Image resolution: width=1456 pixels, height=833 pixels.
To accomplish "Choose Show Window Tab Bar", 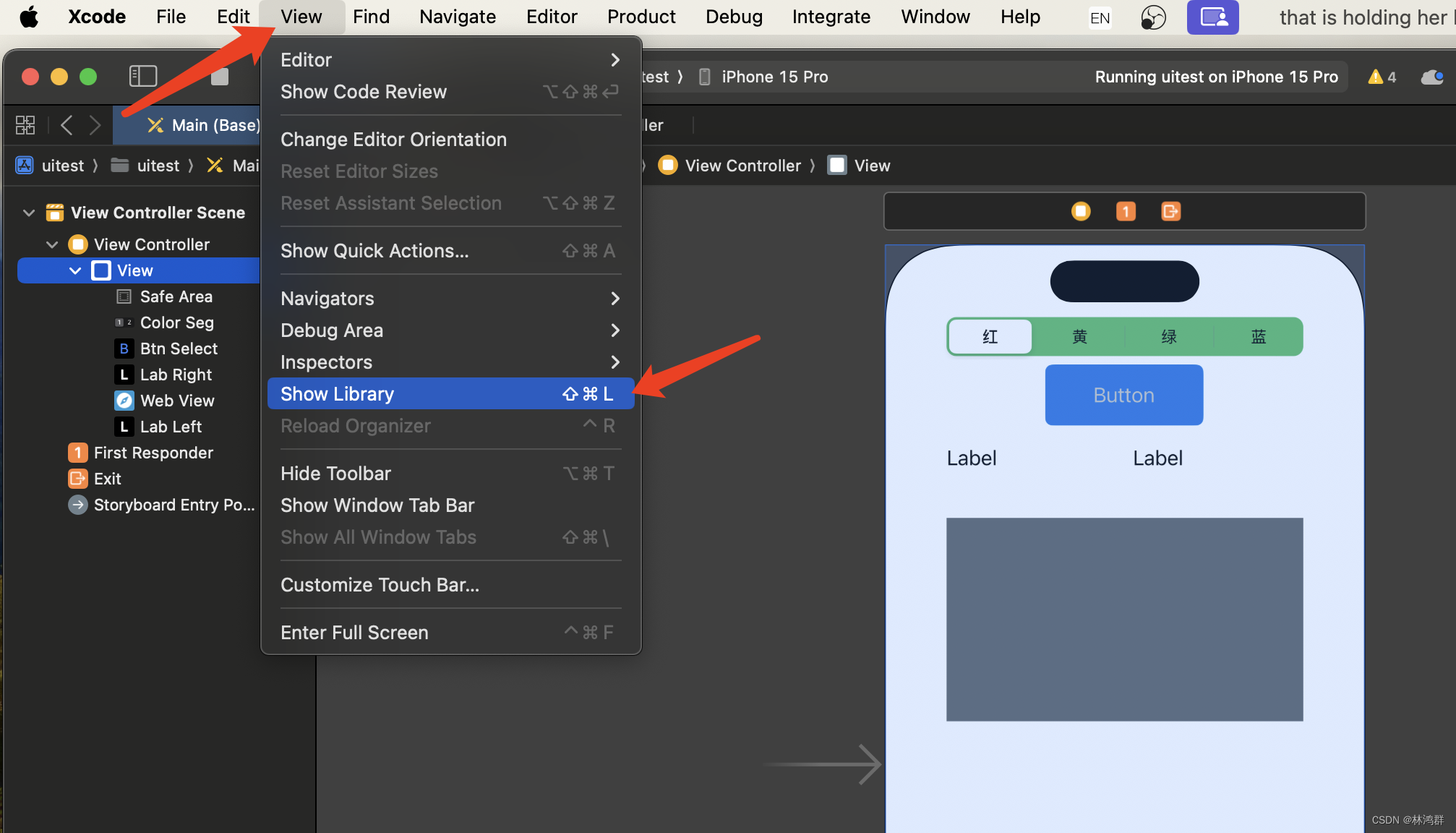I will coord(450,505).
